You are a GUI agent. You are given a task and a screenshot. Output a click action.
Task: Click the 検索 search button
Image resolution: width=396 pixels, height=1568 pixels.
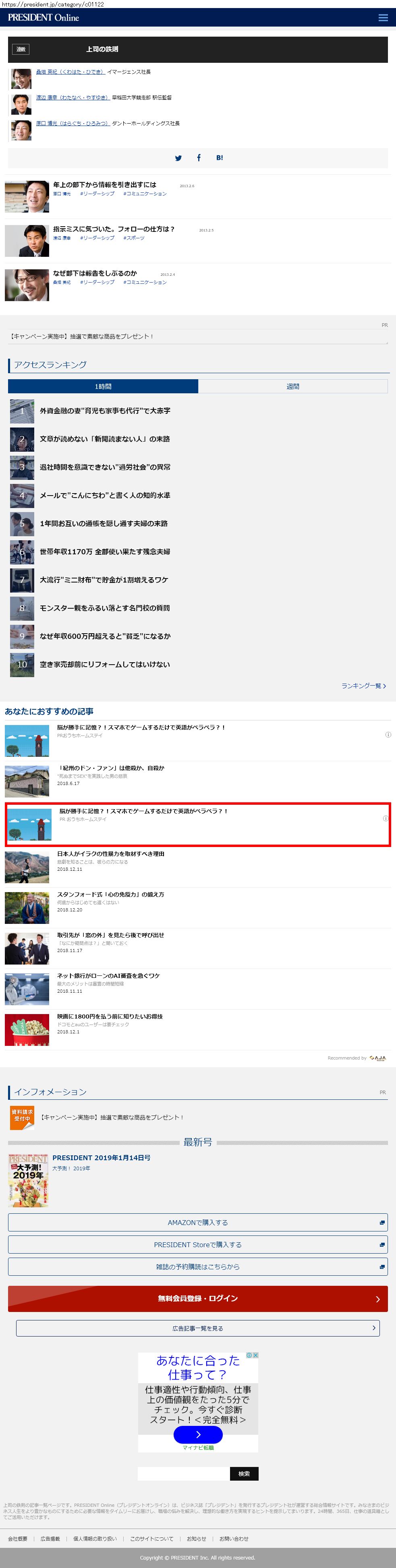[x=244, y=1474]
